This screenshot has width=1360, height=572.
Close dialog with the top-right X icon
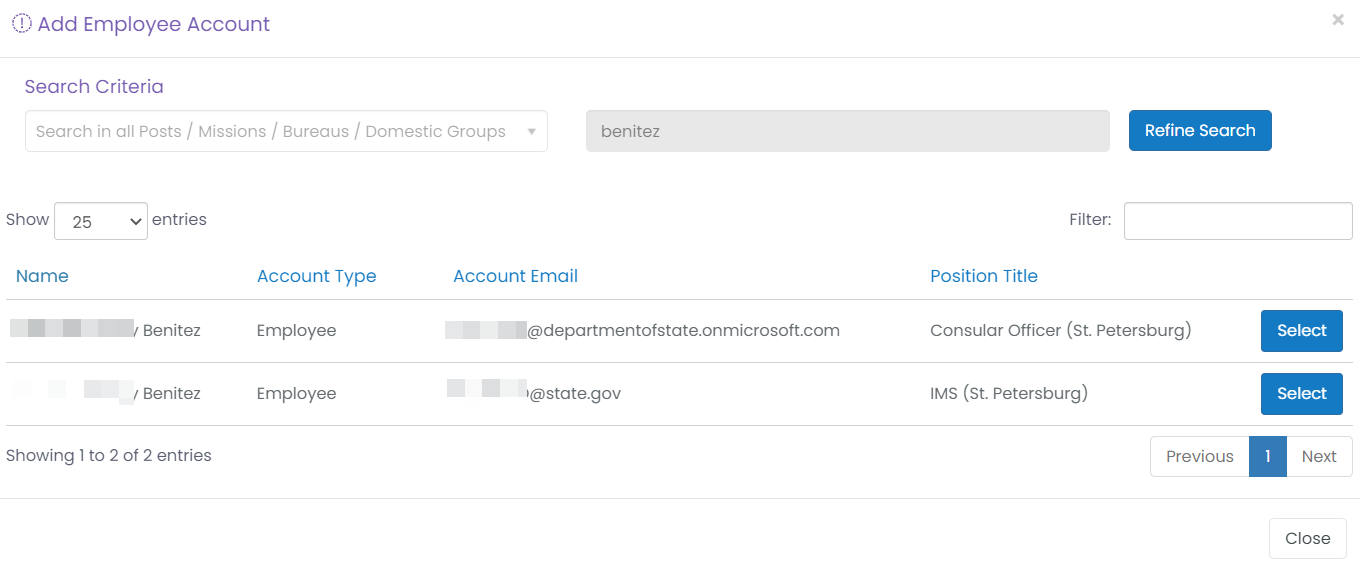coord(1338,20)
